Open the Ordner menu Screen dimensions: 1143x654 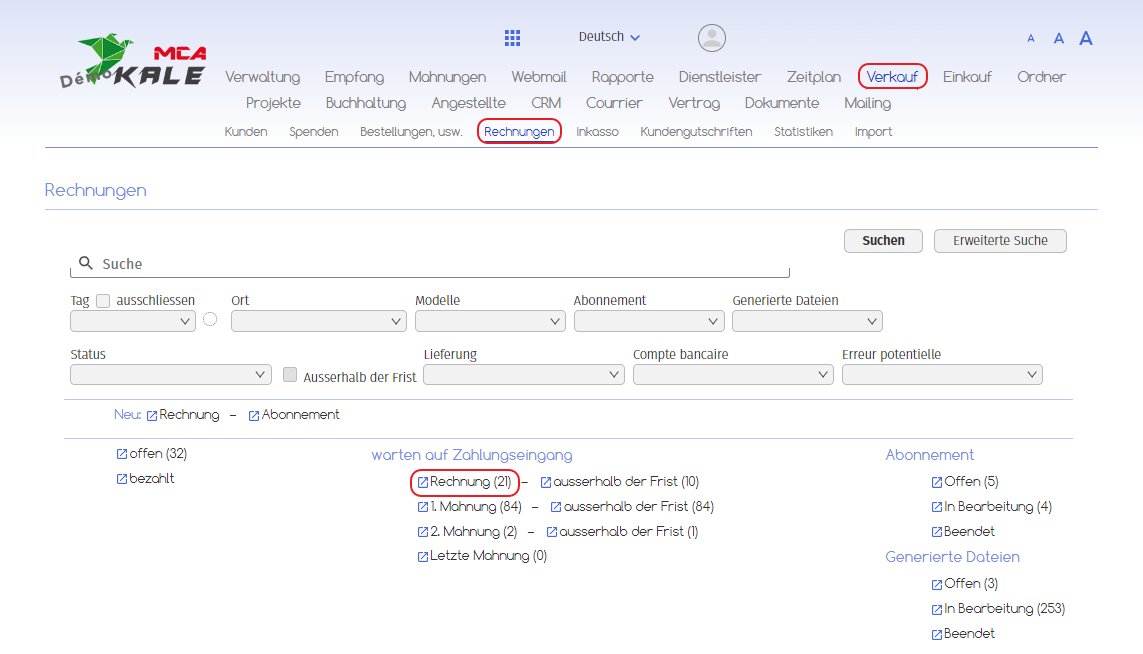click(x=1041, y=77)
